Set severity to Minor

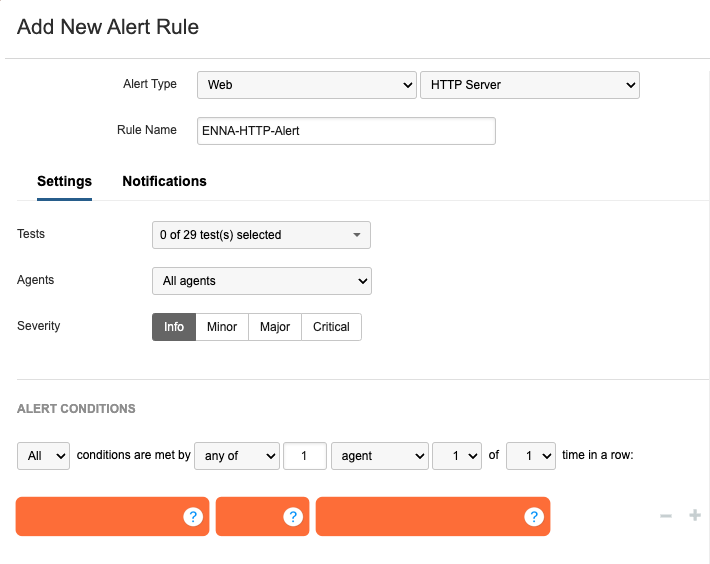pyautogui.click(x=222, y=327)
